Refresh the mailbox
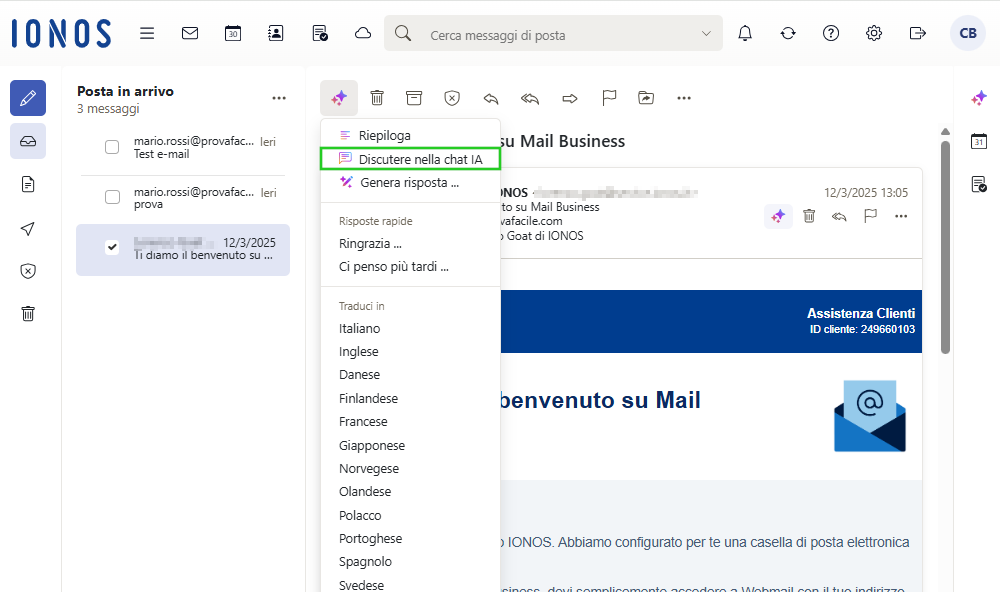 pos(787,33)
